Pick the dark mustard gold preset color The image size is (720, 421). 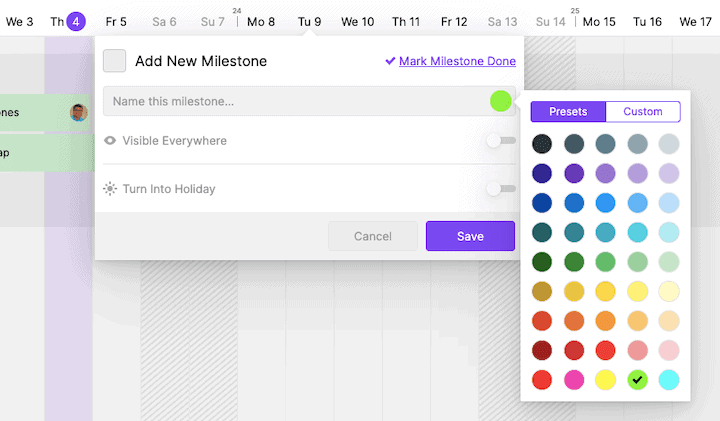(x=542, y=291)
